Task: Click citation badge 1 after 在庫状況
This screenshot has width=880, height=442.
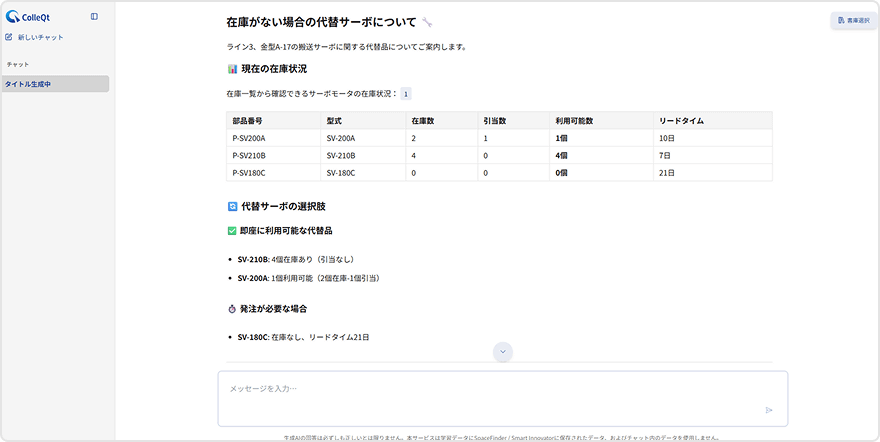Action: 406,94
